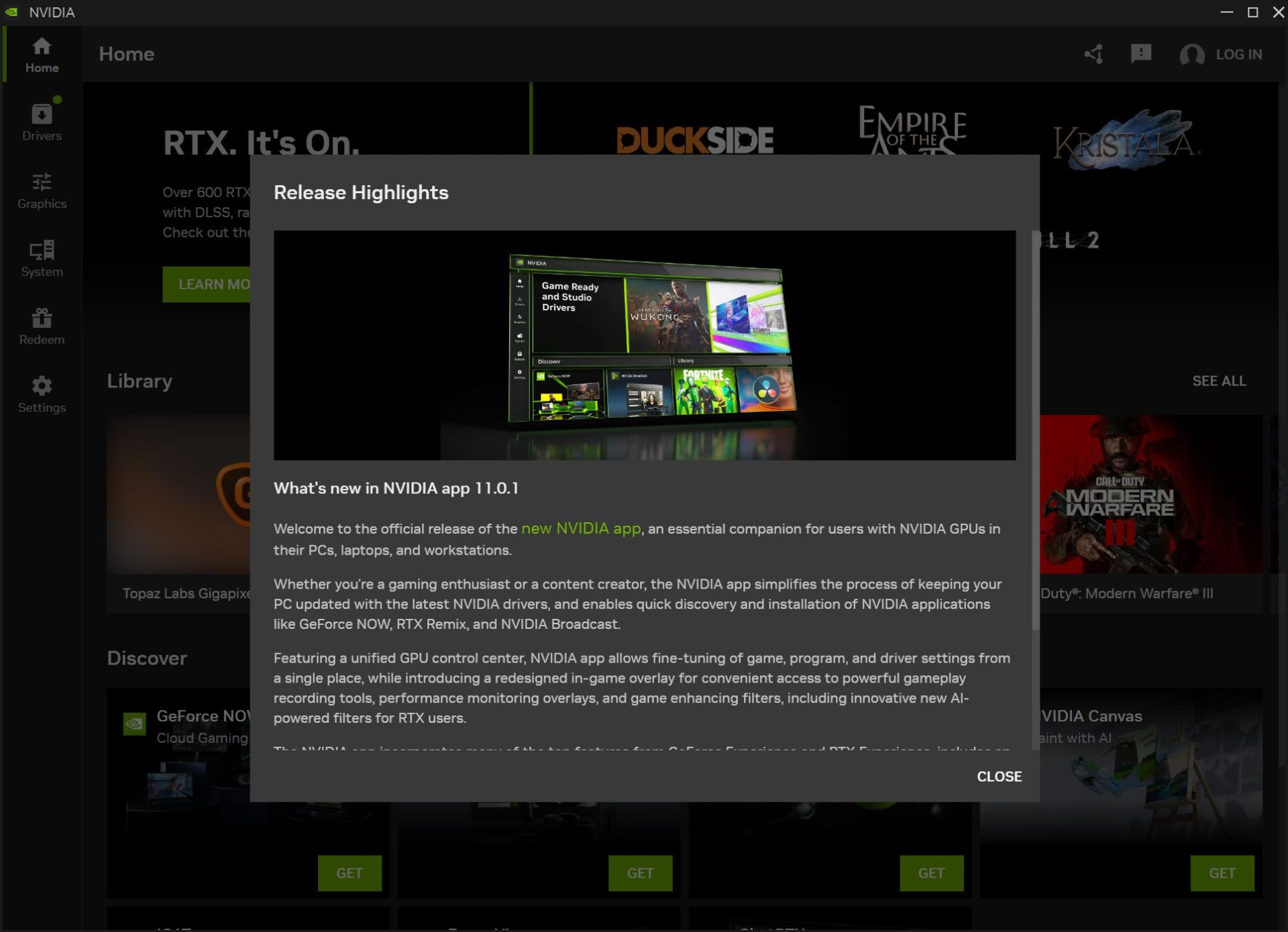Open the 'new NVIDIA app' link

(580, 528)
